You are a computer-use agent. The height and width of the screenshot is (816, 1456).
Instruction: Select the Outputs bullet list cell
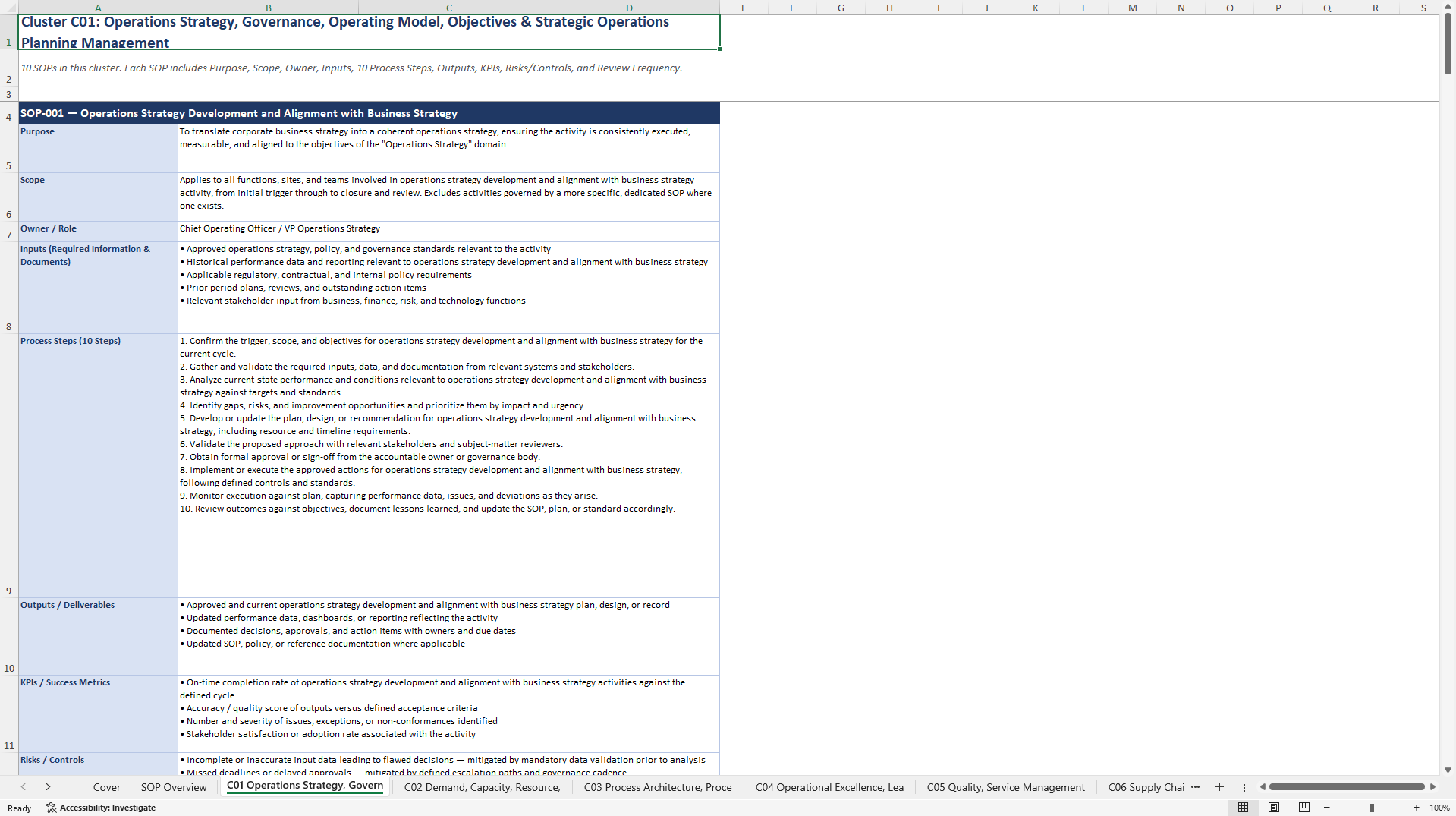(x=448, y=637)
